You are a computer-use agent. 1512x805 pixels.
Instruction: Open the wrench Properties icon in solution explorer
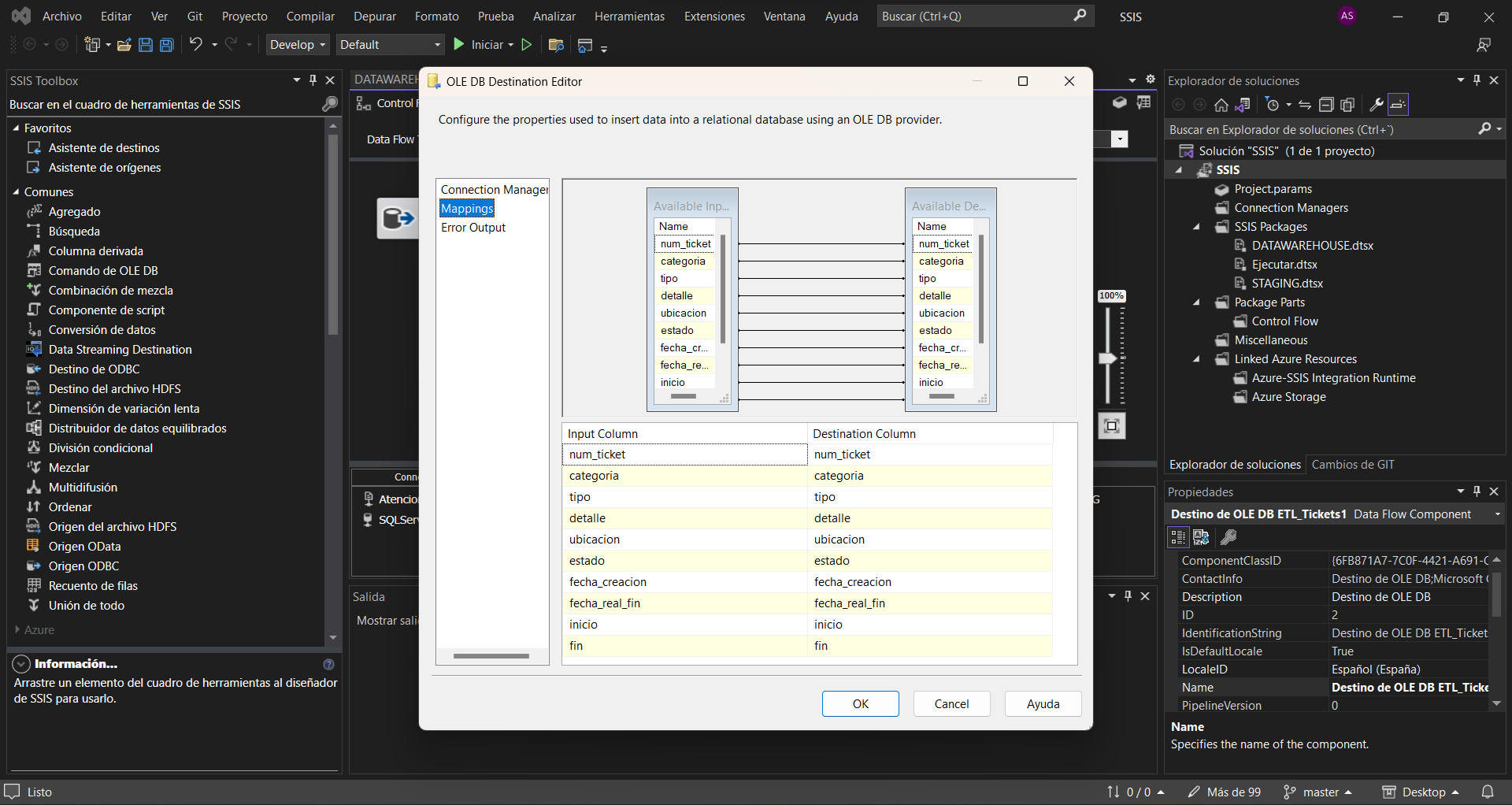[1376, 105]
